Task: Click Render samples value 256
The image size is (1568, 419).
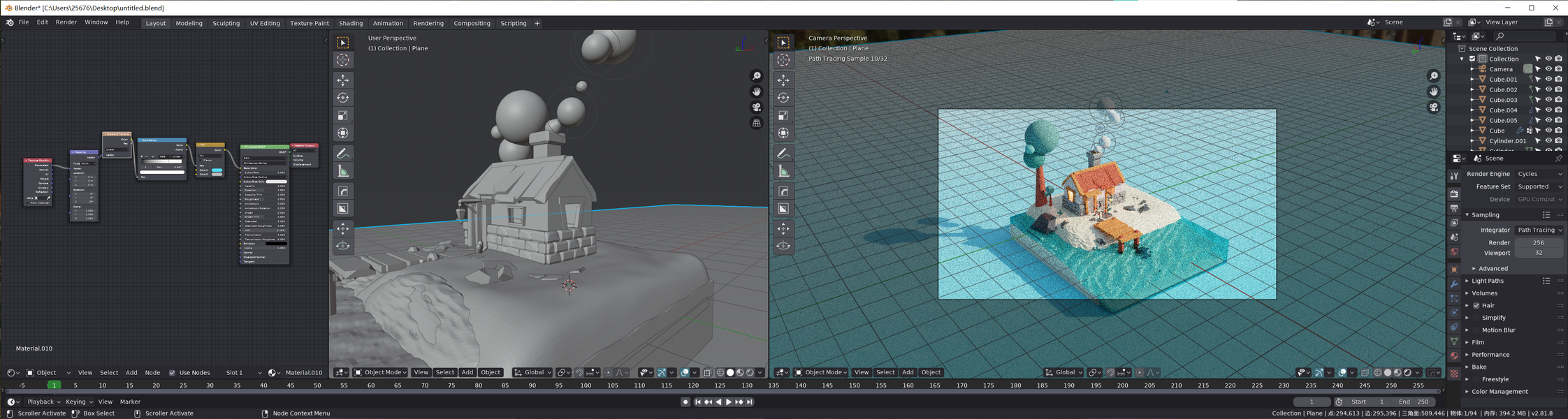Action: click(1539, 243)
